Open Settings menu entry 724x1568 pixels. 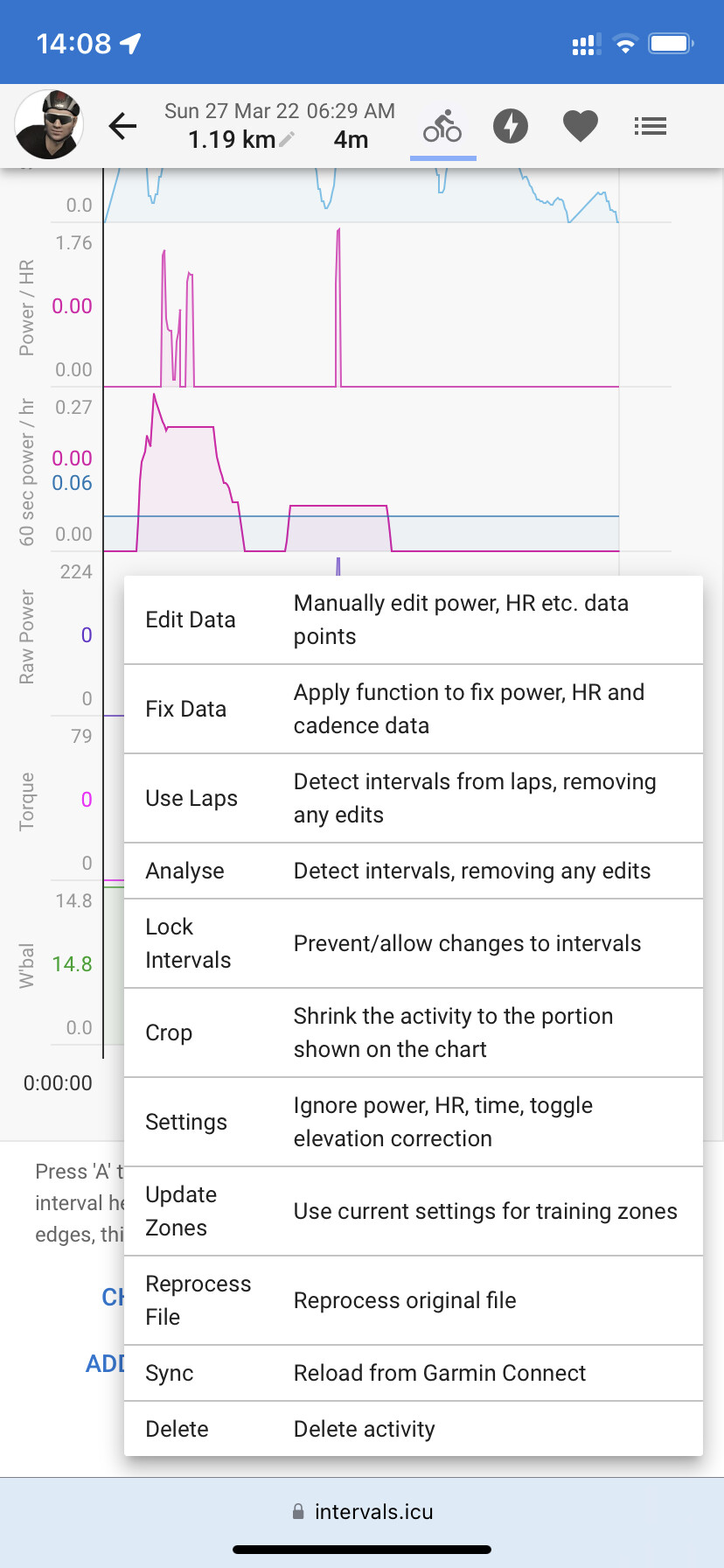pyautogui.click(x=414, y=1122)
